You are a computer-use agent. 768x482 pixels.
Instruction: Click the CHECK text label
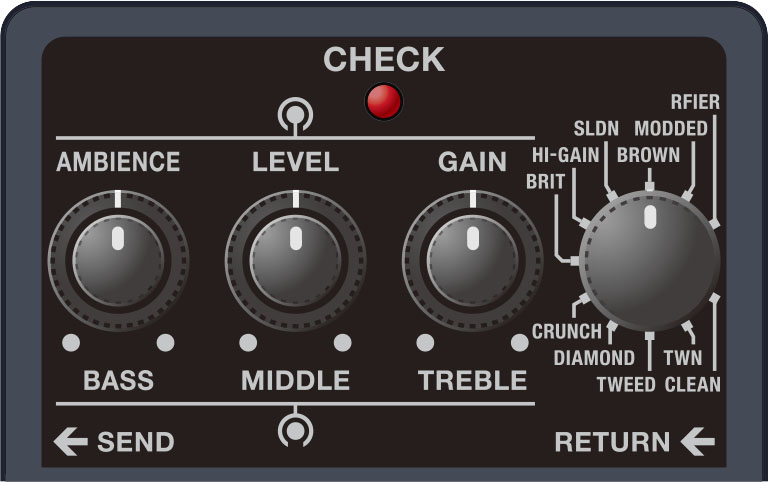(384, 59)
